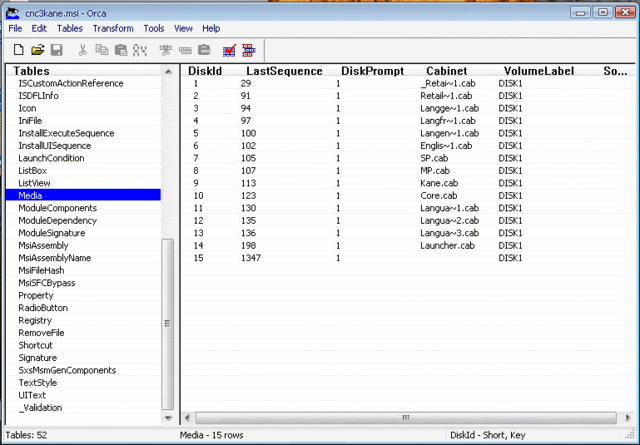Click the Open file folder icon
This screenshot has height=445, width=640.
point(38,50)
